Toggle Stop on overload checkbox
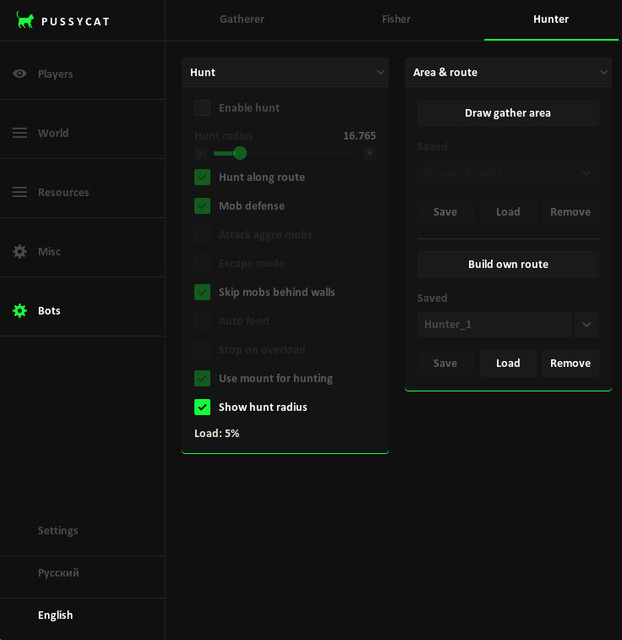 (x=202, y=350)
